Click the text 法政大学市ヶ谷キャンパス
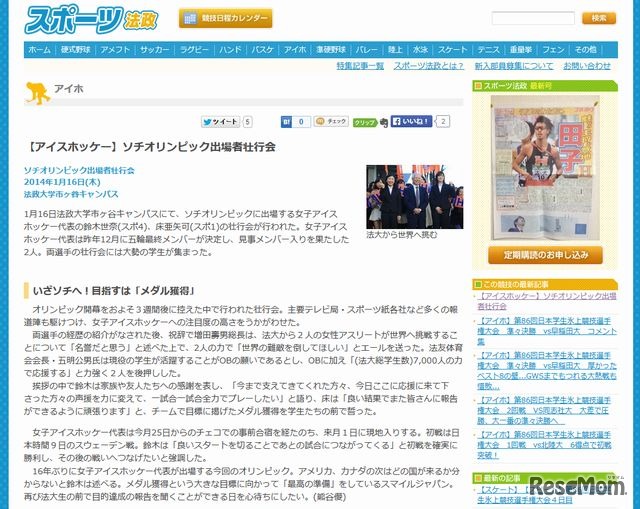This screenshot has height=509, width=640. (71, 194)
